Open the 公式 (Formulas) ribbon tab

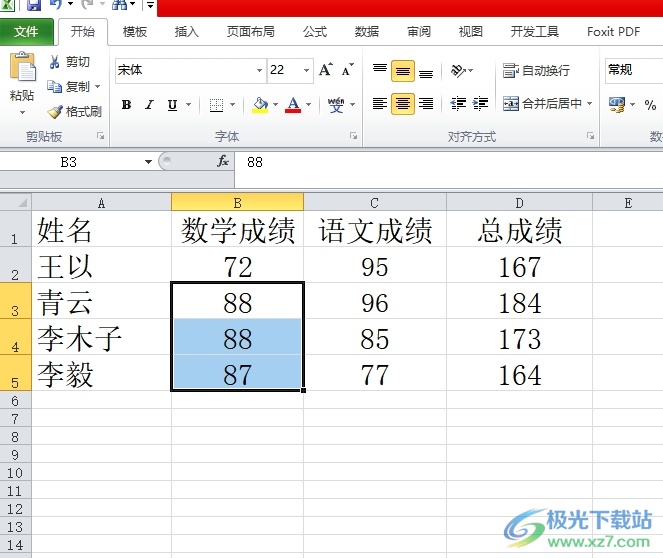point(315,32)
